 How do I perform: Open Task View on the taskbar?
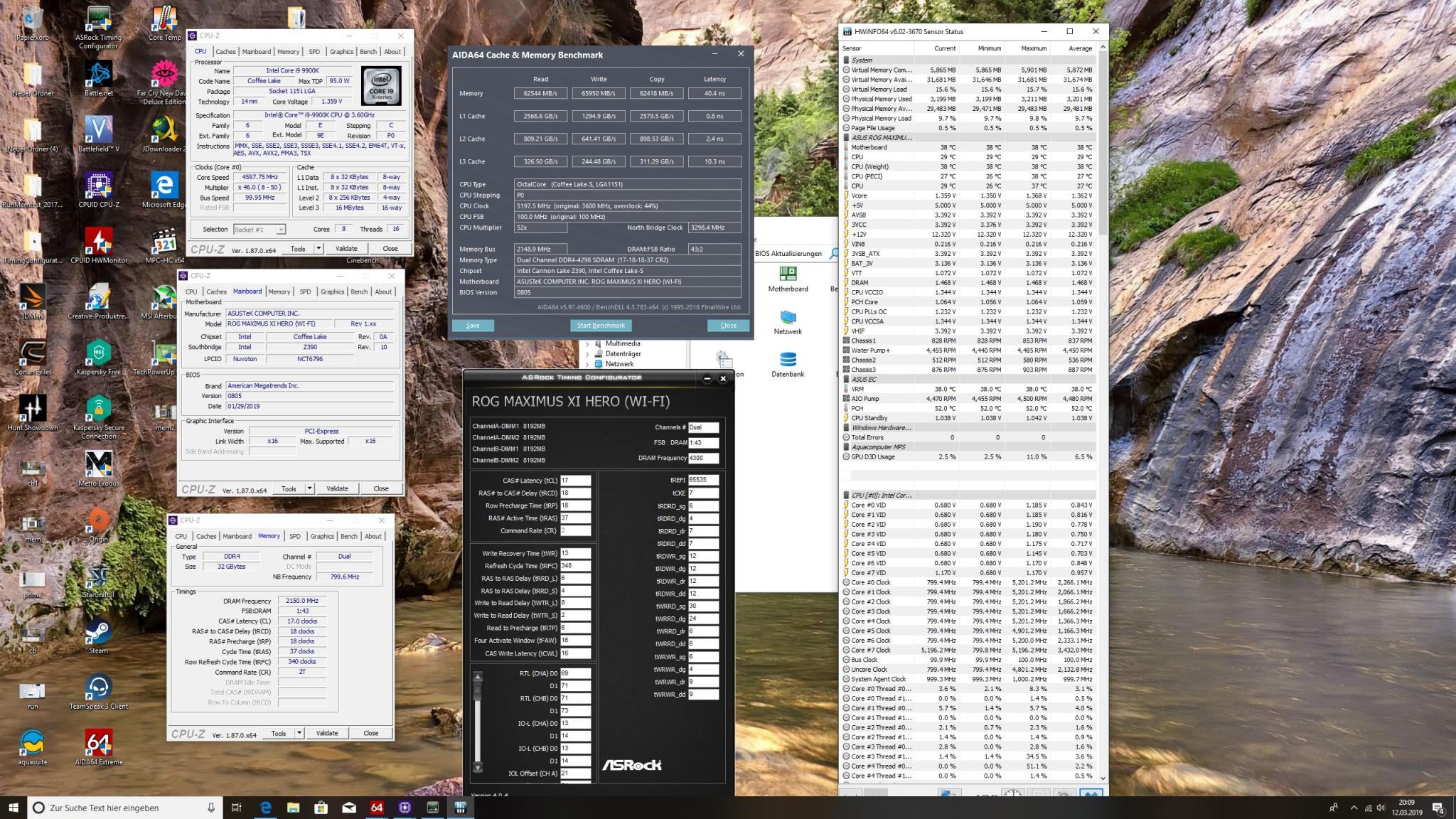237,808
